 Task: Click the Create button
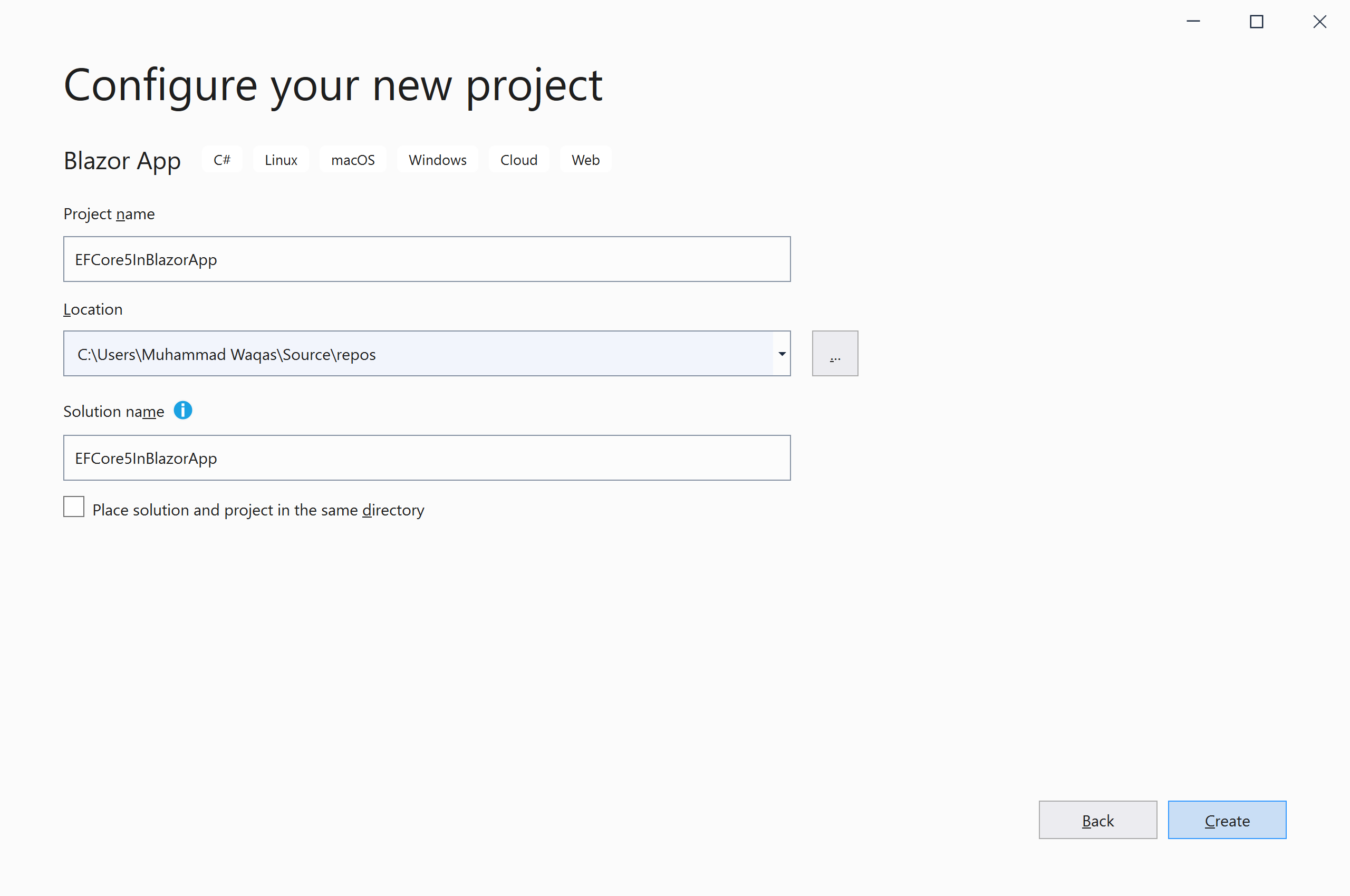click(x=1227, y=820)
